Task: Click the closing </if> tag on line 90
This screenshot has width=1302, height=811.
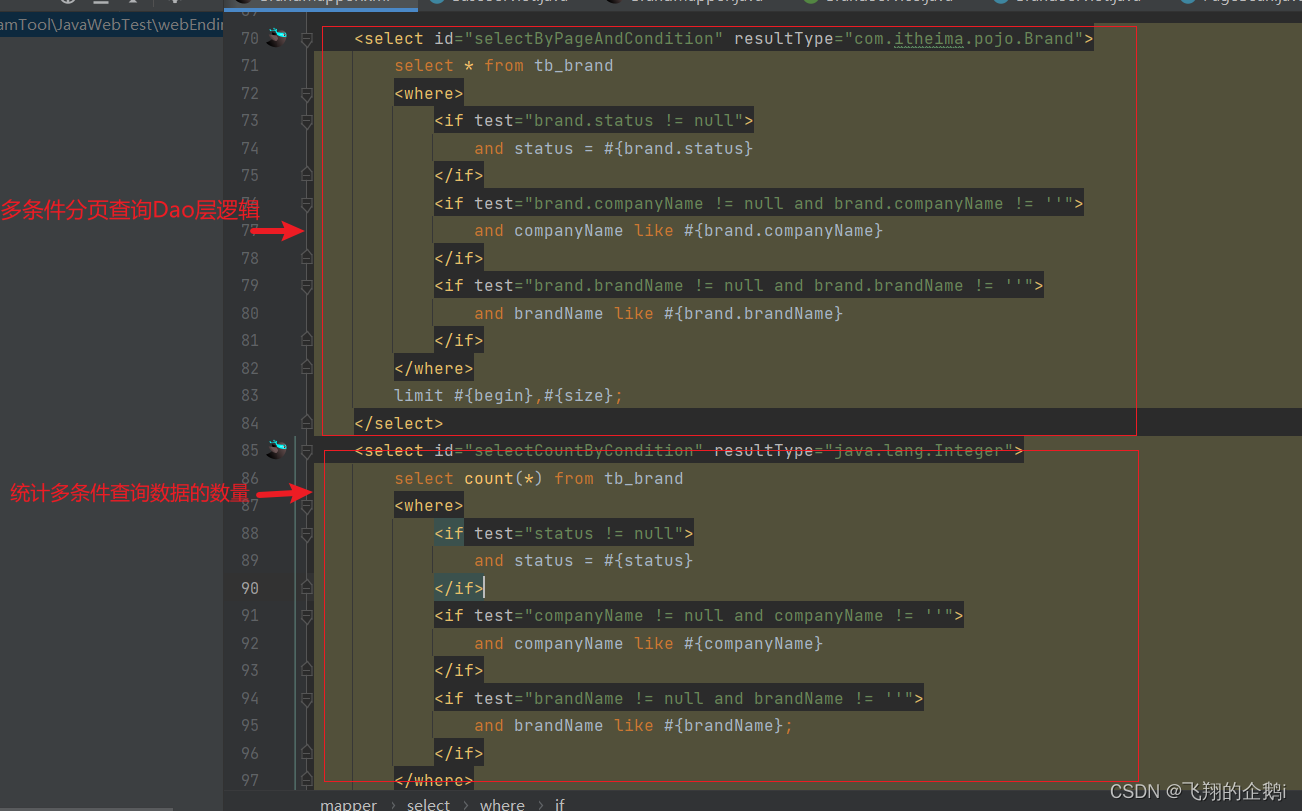Action: point(459,588)
